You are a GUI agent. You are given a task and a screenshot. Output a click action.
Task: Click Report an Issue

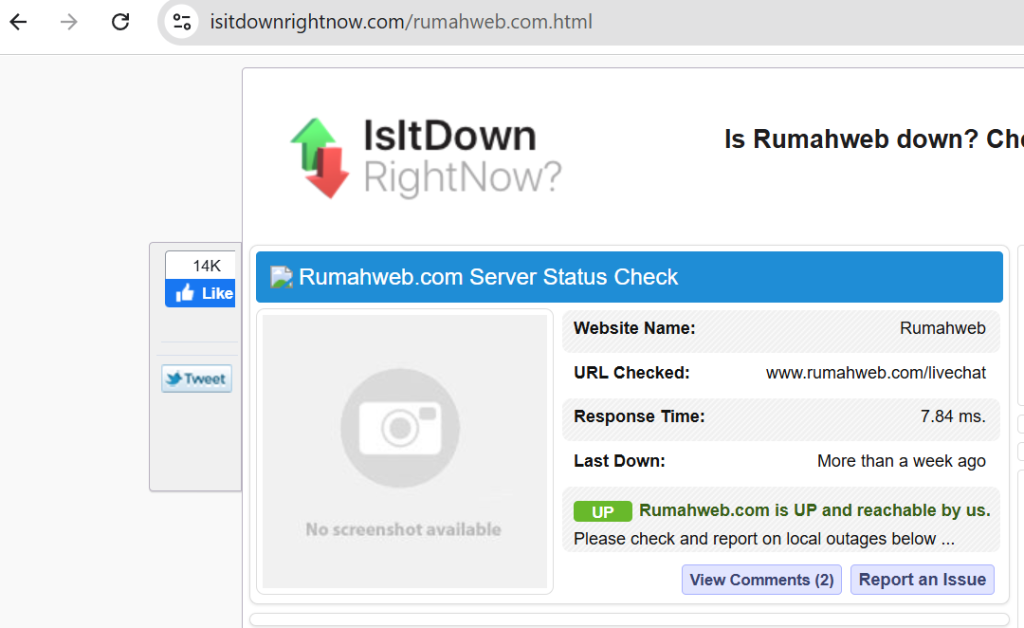click(921, 579)
